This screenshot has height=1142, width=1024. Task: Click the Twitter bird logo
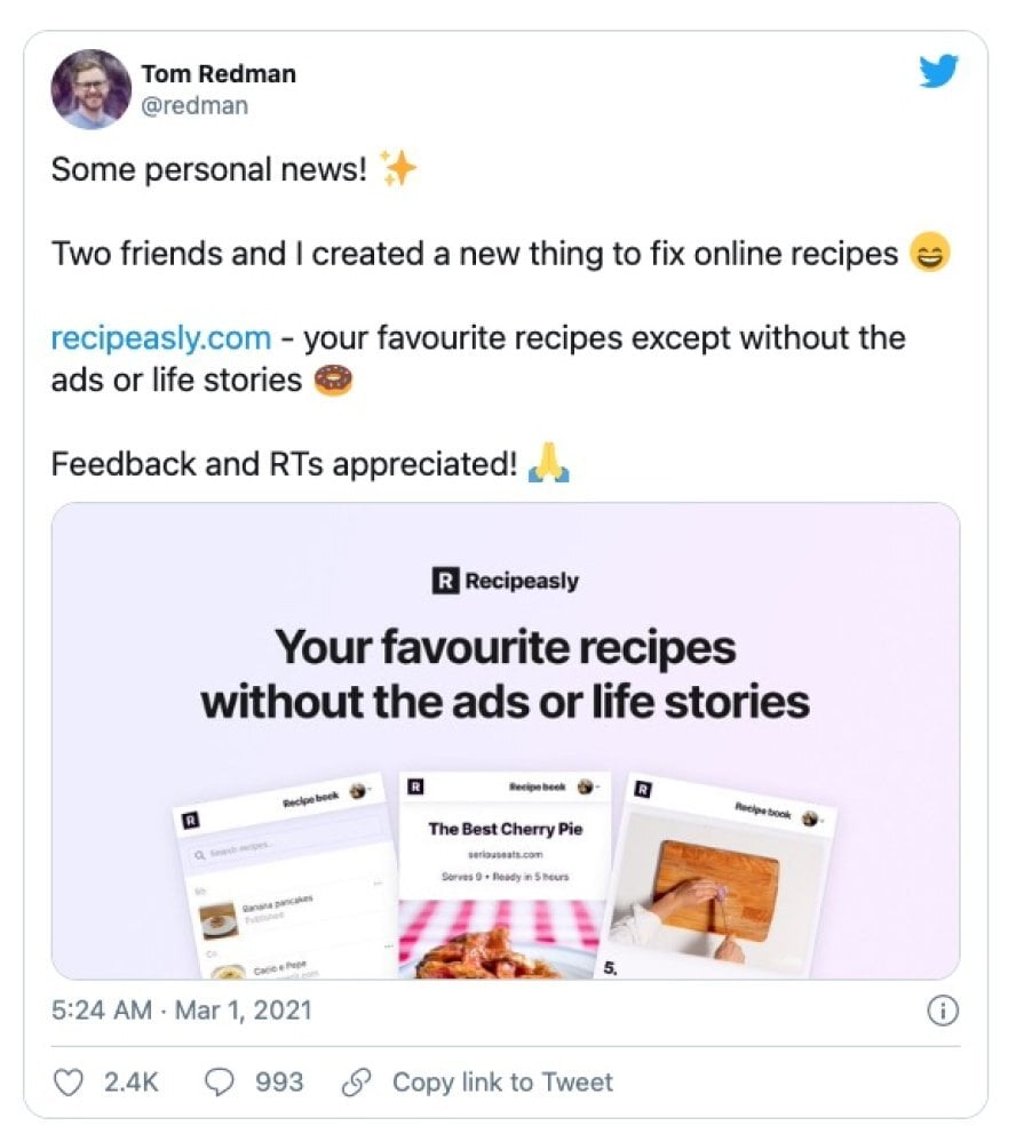click(937, 71)
